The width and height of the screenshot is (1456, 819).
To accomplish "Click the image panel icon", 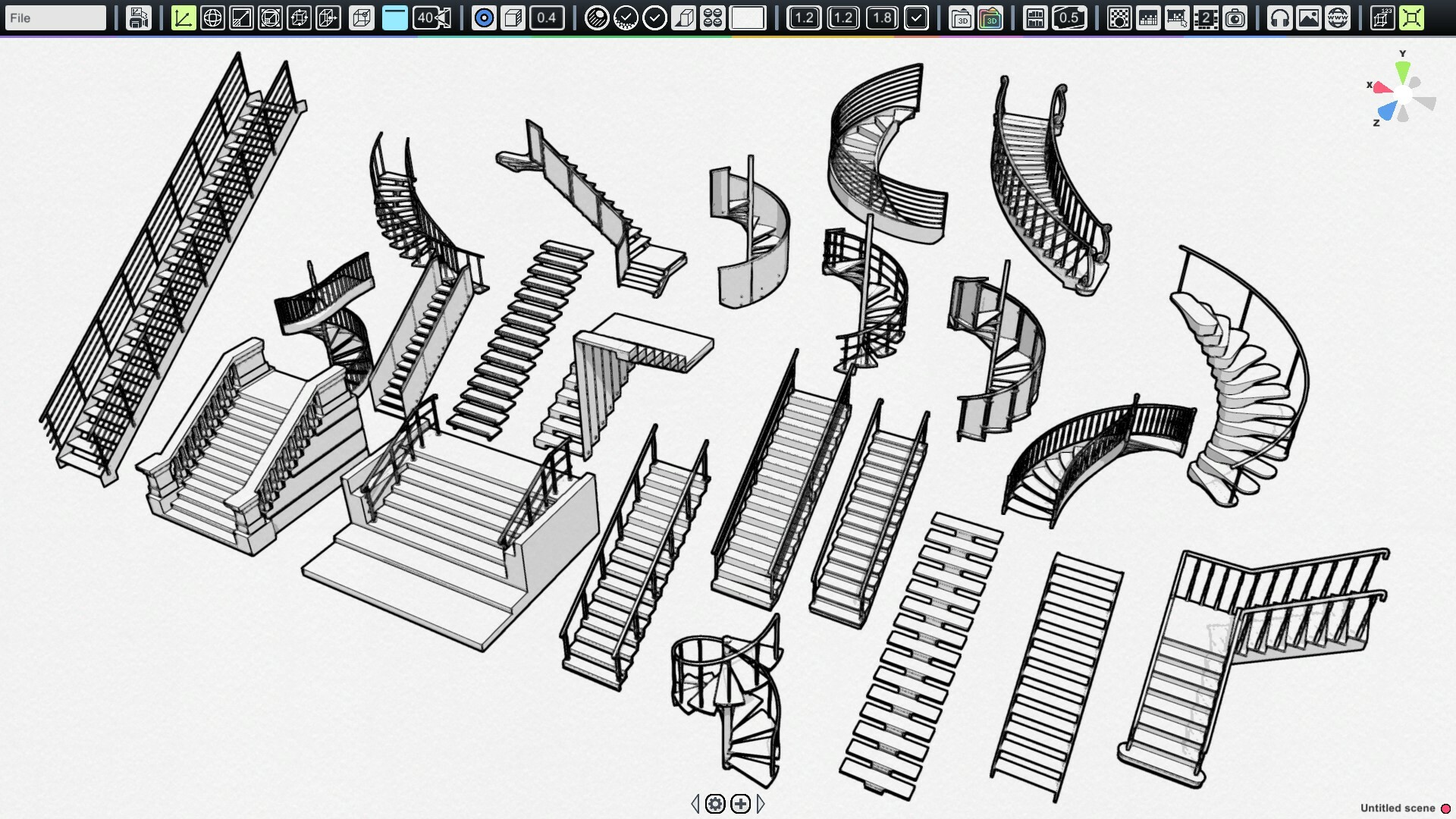I will pos(1310,17).
